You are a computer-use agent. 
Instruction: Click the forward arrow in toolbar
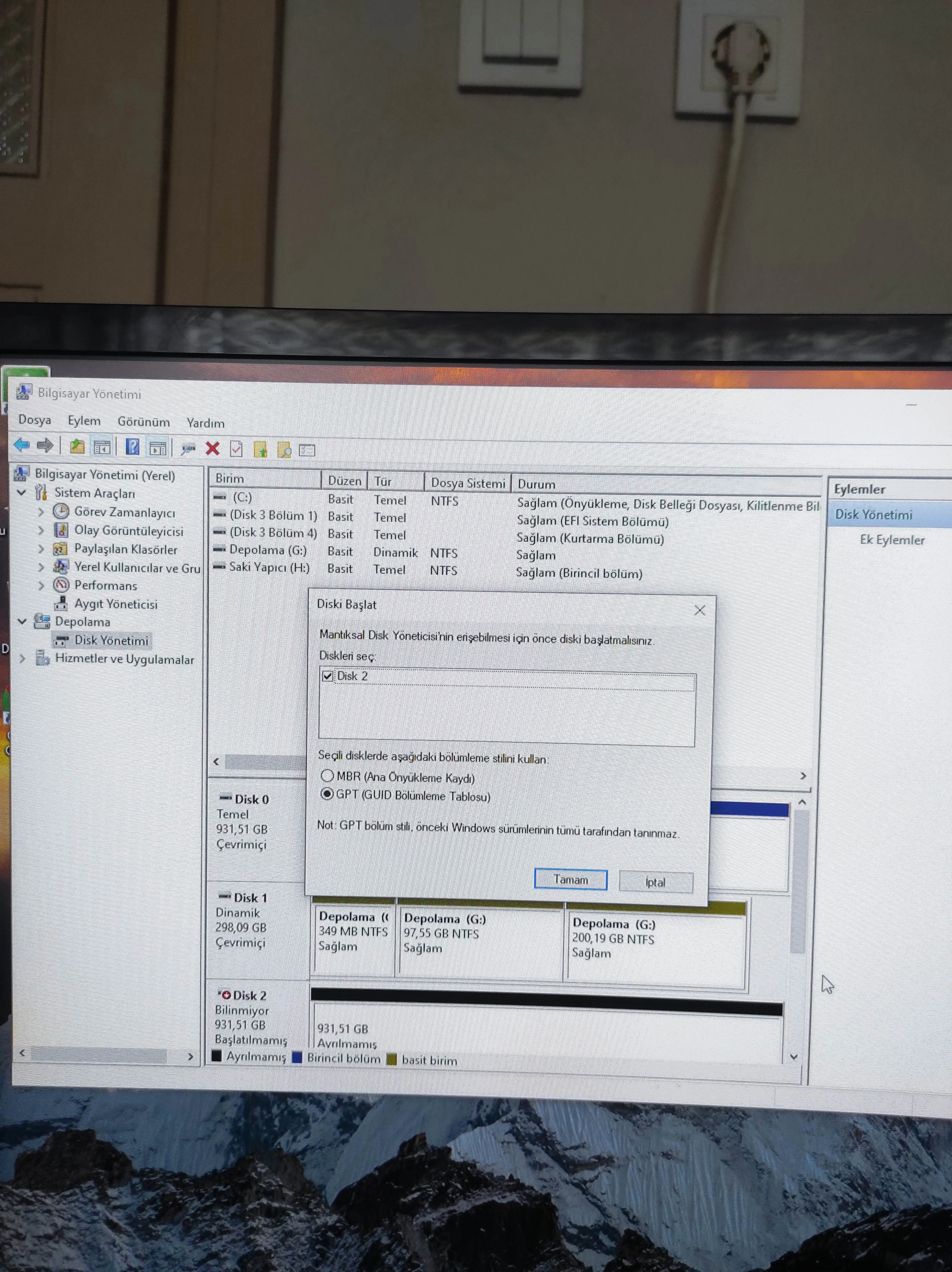tap(45, 446)
